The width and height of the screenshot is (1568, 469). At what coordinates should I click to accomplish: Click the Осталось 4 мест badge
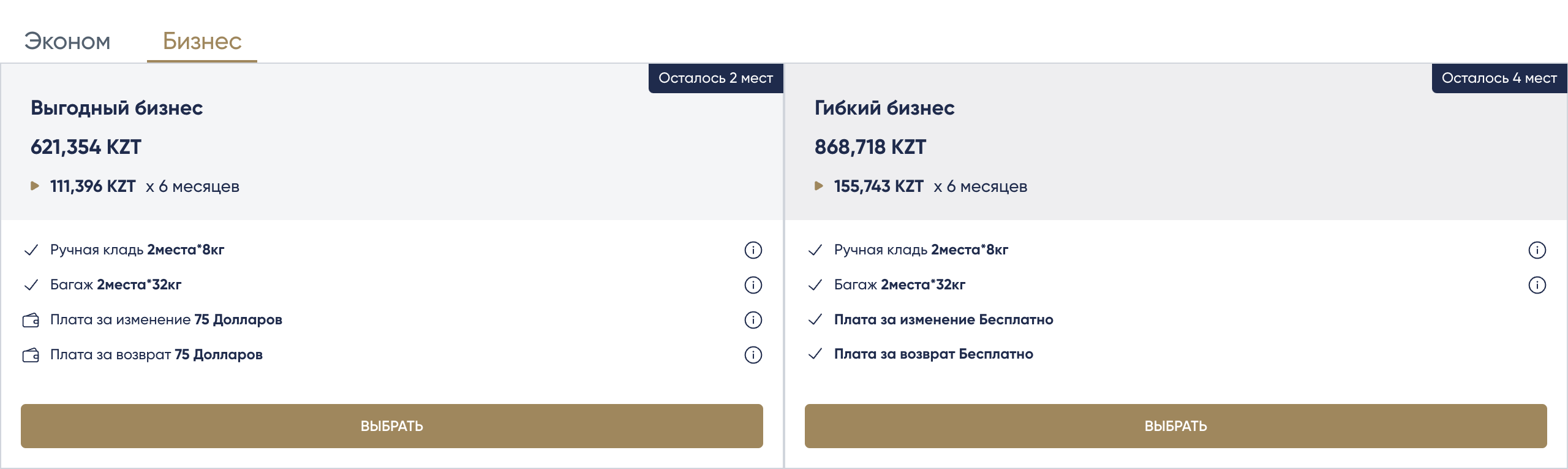click(1499, 78)
